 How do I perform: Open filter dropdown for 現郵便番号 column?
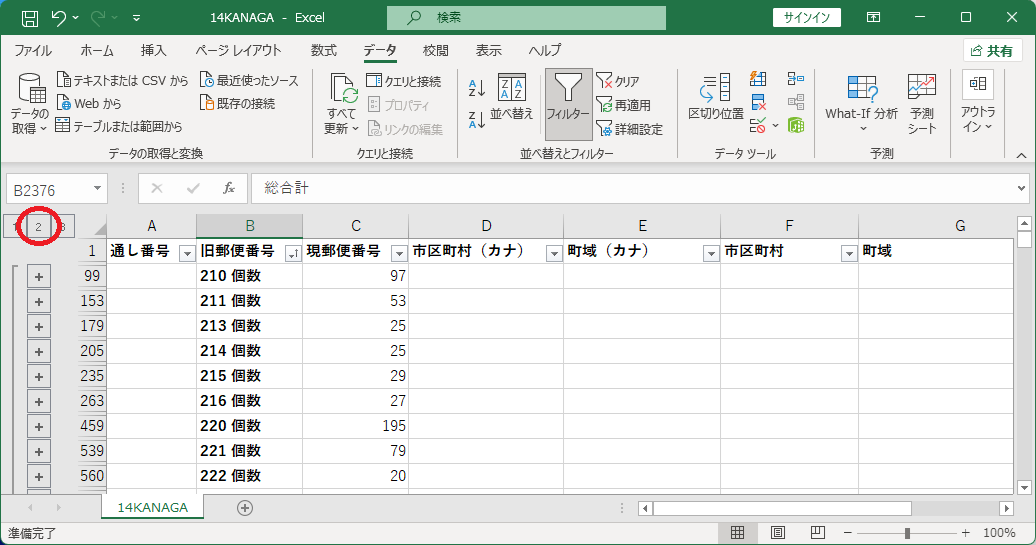[x=399, y=253]
